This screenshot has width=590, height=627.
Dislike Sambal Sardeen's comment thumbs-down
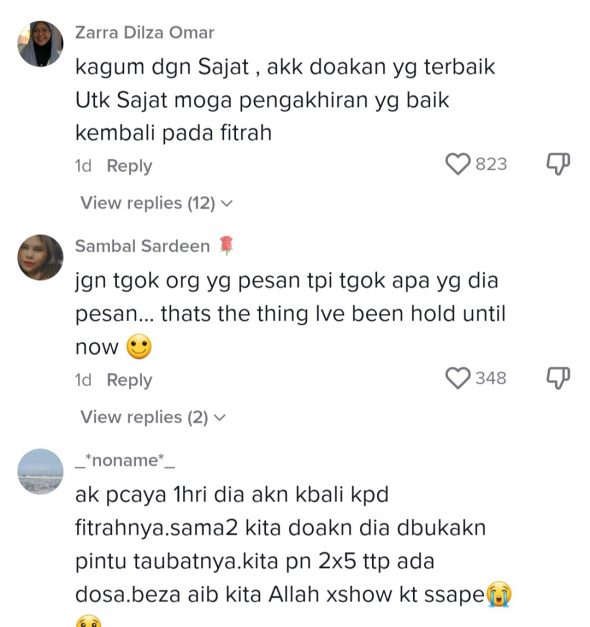(558, 378)
